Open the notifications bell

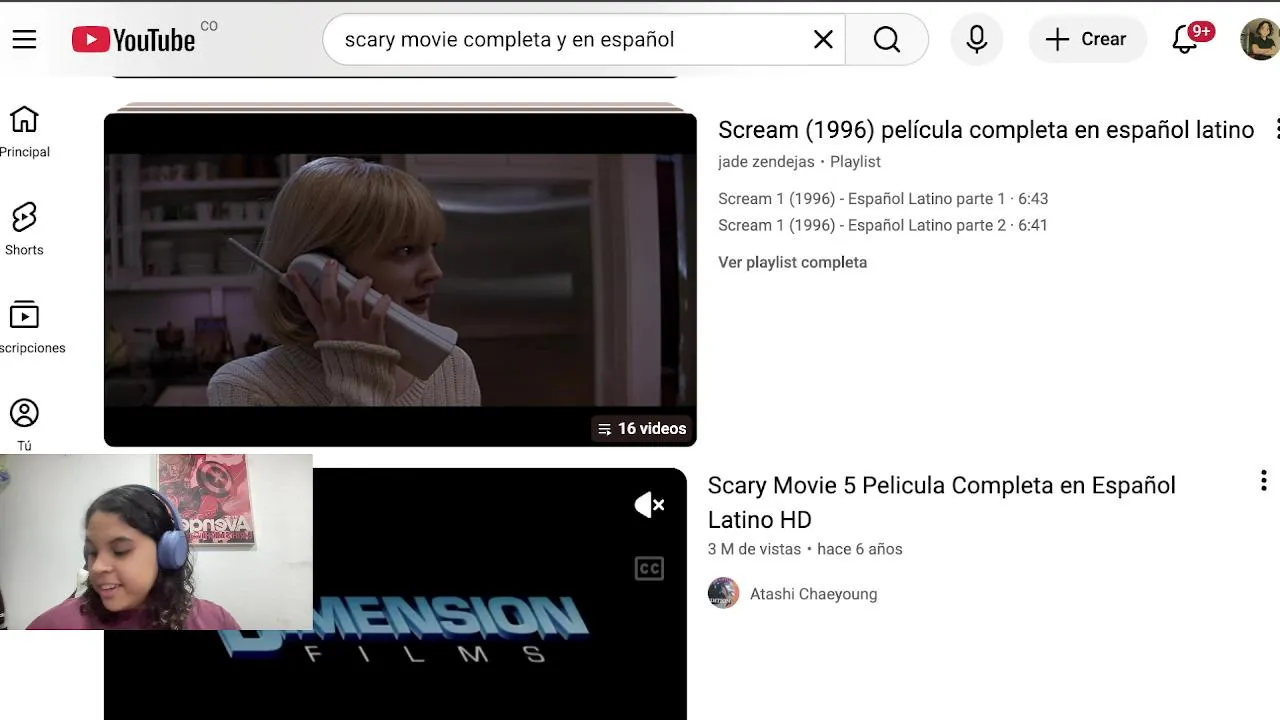click(1185, 39)
